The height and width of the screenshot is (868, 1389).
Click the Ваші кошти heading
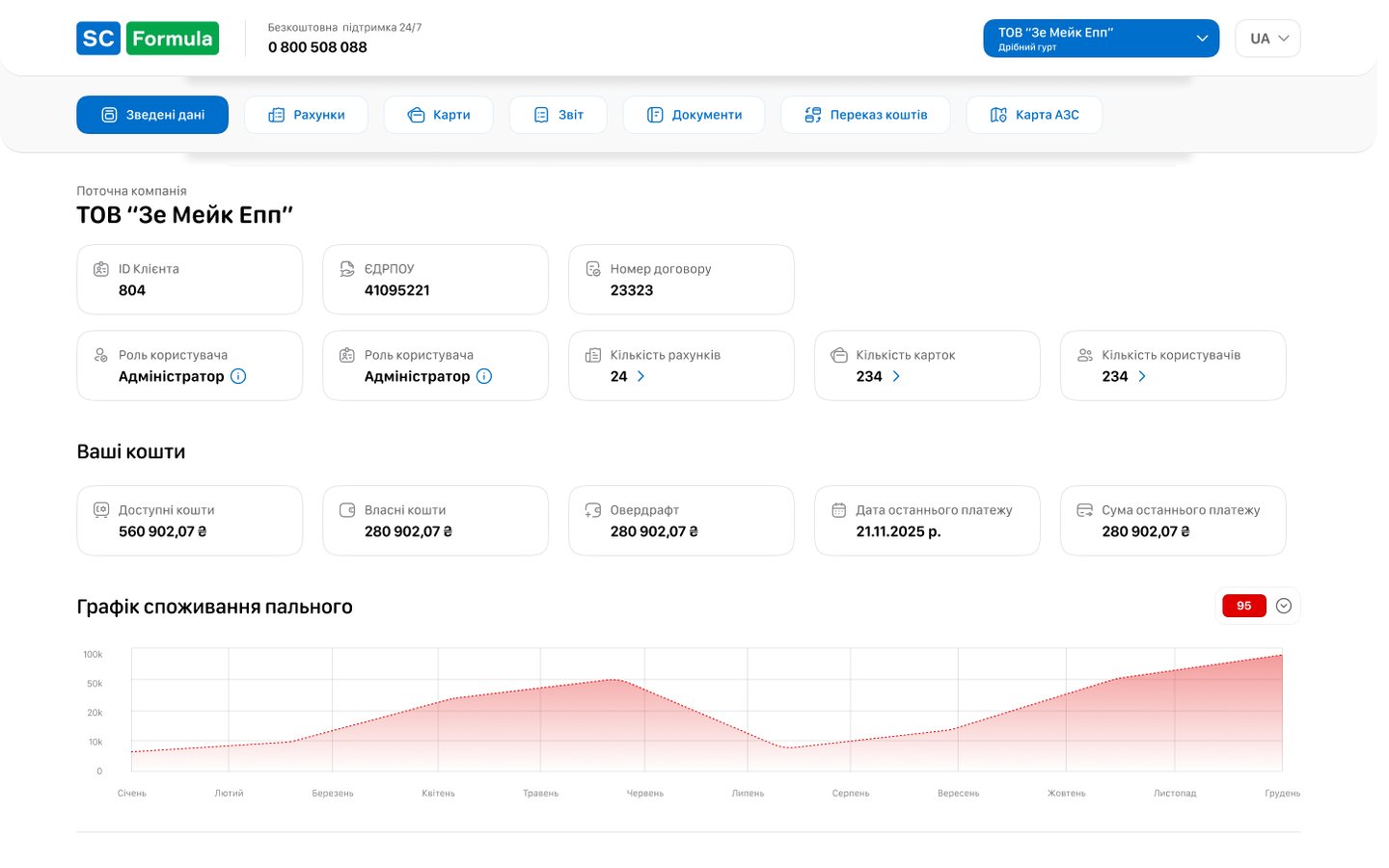click(131, 451)
